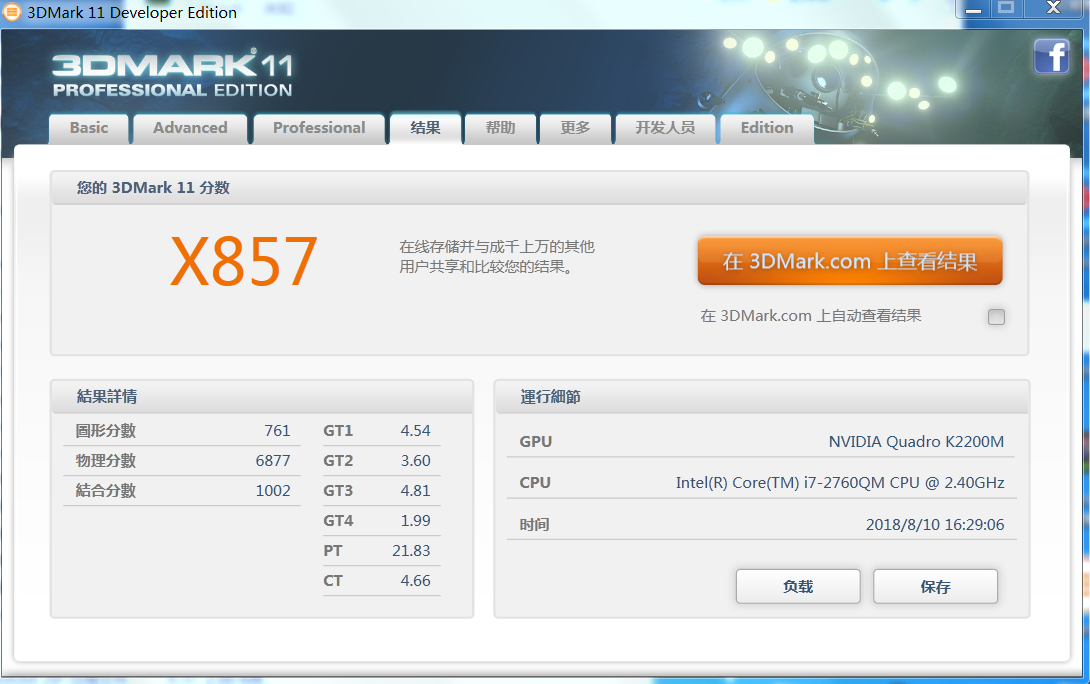Click the CPU name Intel Core i7-2760QM
The height and width of the screenshot is (684, 1090).
pyautogui.click(x=840, y=482)
